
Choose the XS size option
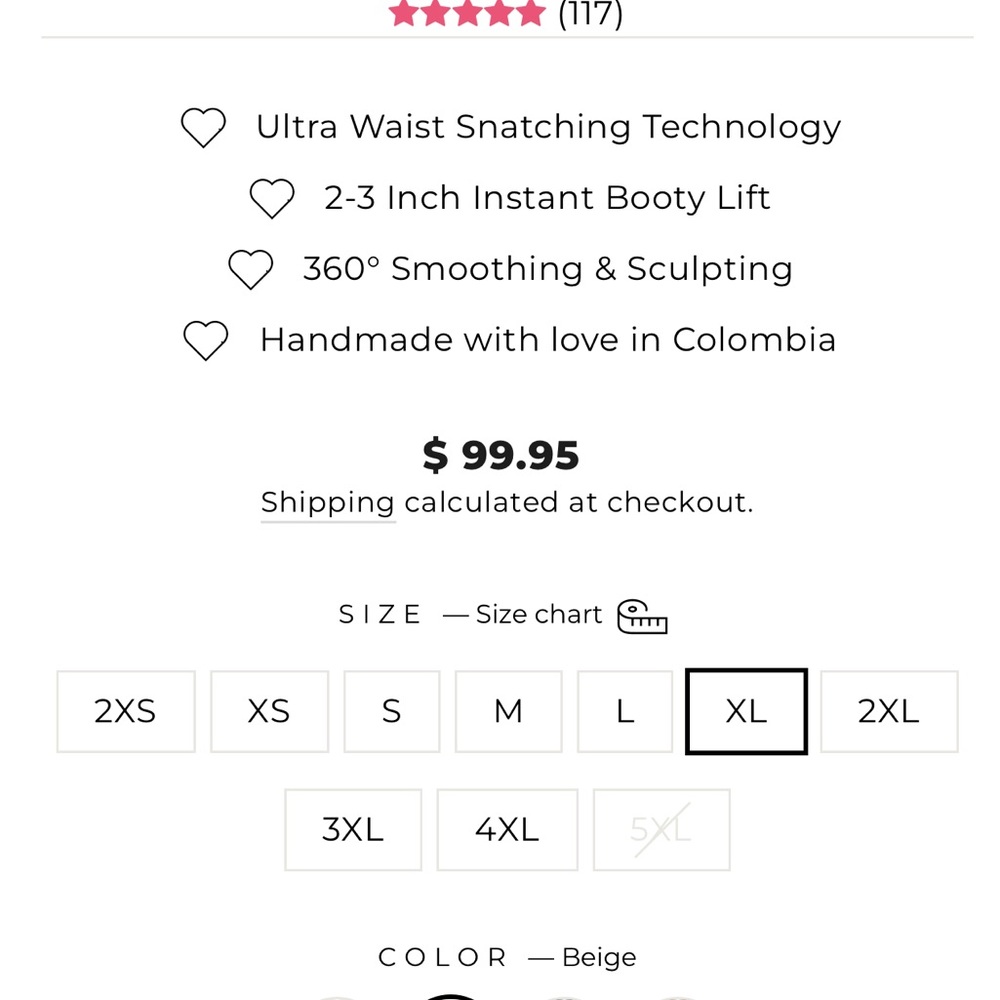coord(269,711)
